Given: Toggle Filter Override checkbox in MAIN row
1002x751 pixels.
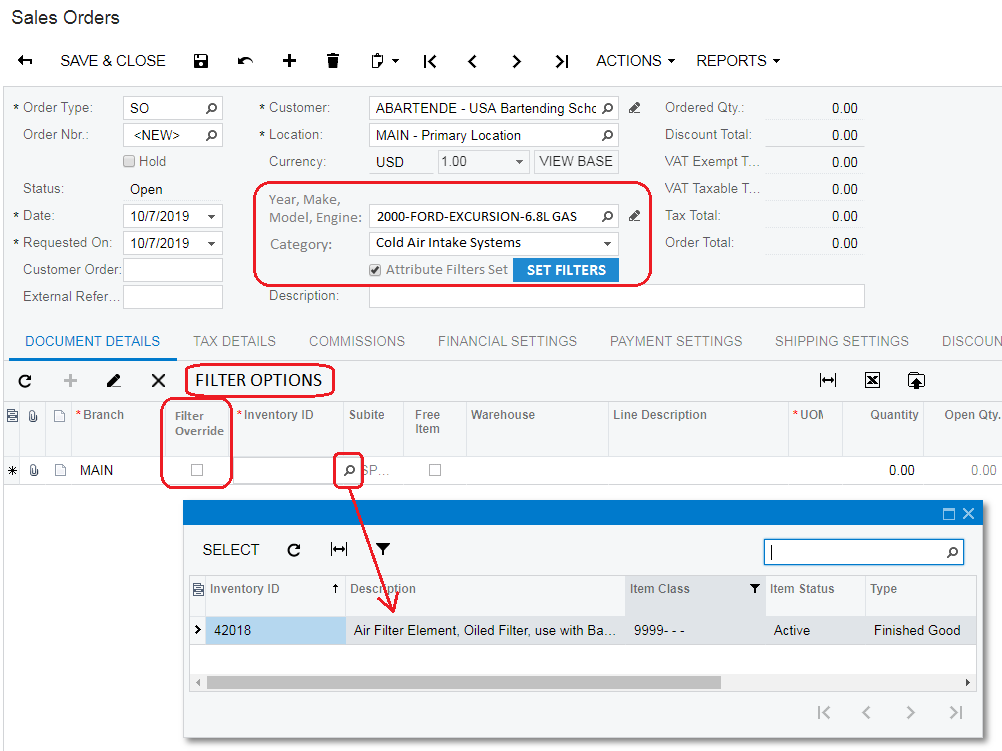Looking at the screenshot, I should click(x=197, y=470).
